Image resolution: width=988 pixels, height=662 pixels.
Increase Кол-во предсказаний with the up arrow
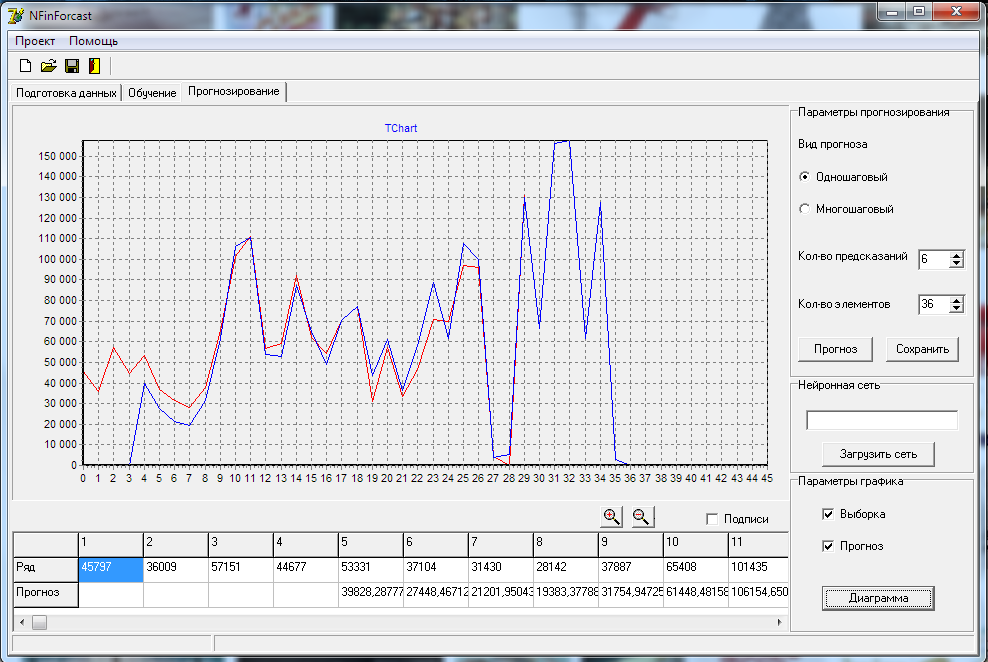pos(956,255)
